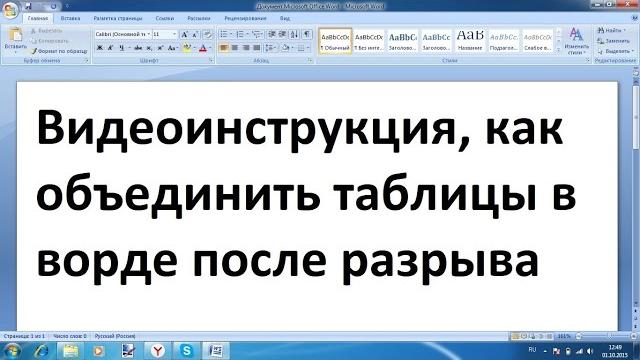Click the multilevel list icon
Screen dimensions: 640x360
pos(257,34)
